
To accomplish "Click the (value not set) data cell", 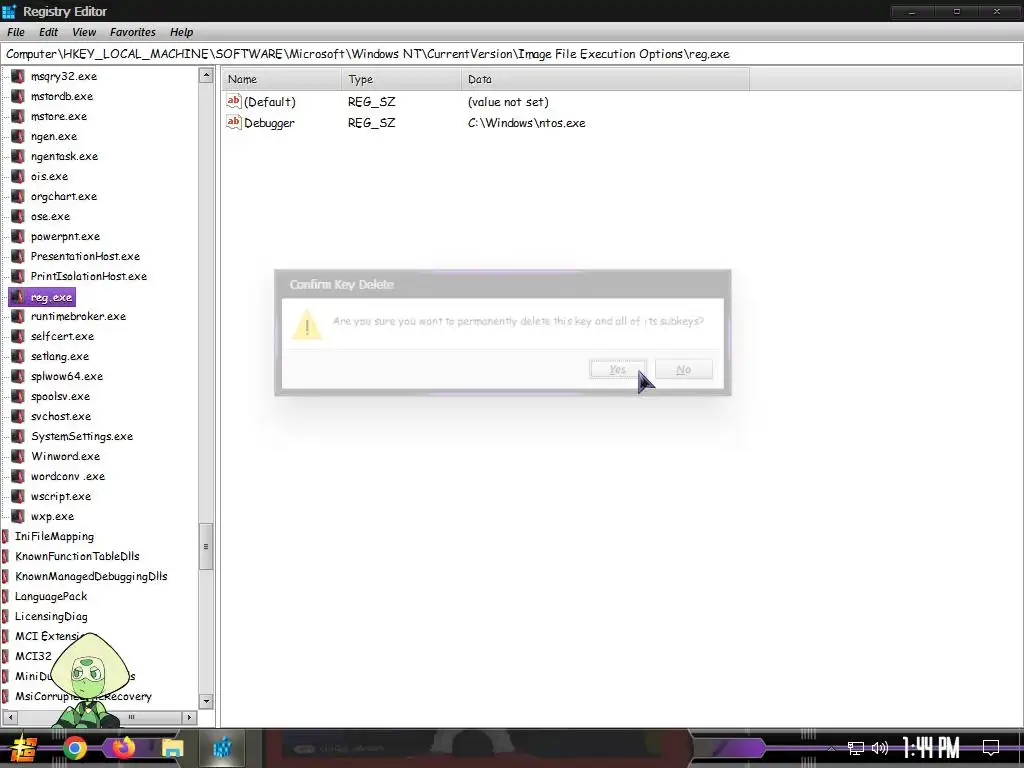I will (507, 102).
